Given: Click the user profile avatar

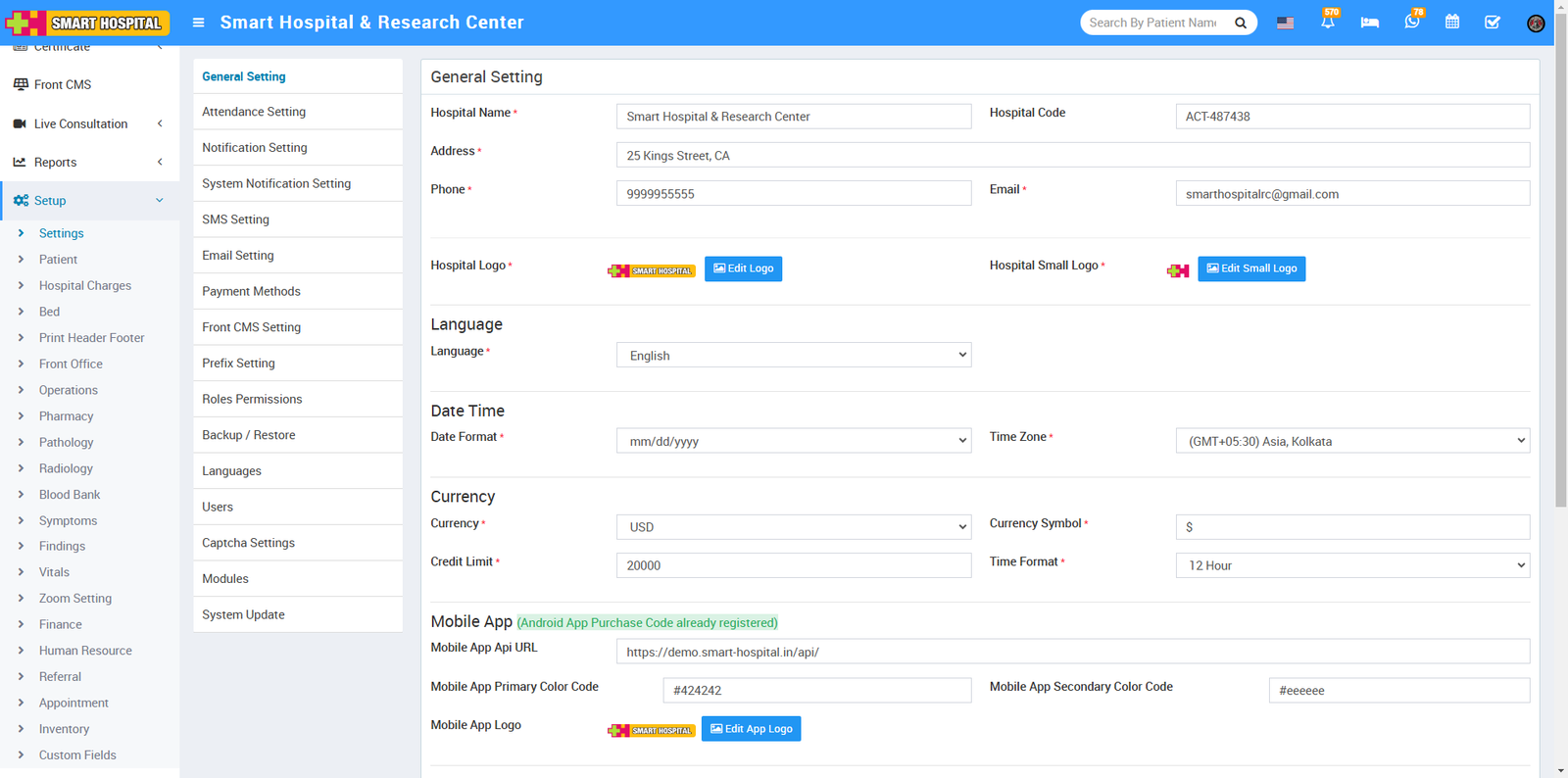Looking at the screenshot, I should pos(1535,24).
